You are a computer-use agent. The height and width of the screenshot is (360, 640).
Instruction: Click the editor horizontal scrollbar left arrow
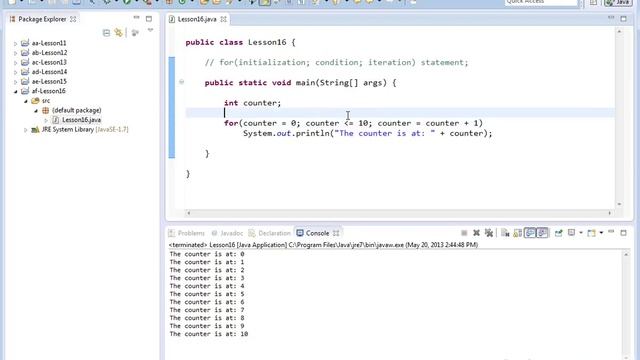[188, 213]
